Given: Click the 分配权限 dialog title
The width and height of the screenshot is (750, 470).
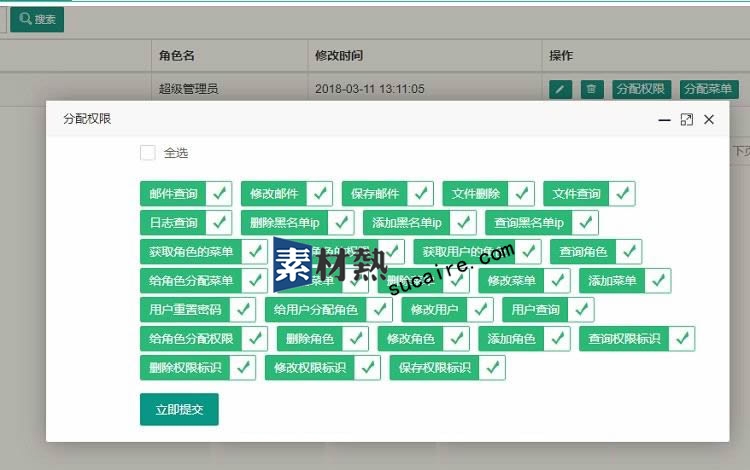Looking at the screenshot, I should pyautogui.click(x=87, y=119).
